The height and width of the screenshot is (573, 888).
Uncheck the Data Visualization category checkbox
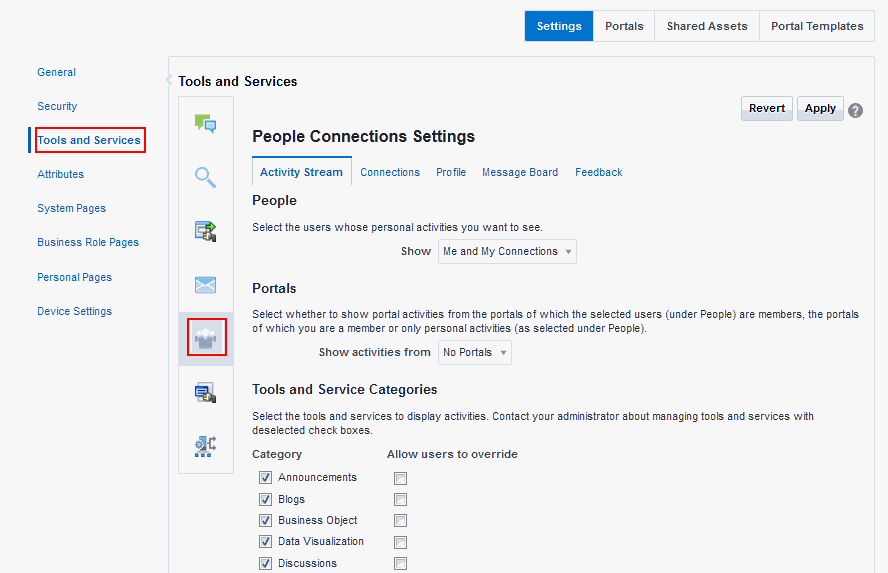pyautogui.click(x=266, y=541)
